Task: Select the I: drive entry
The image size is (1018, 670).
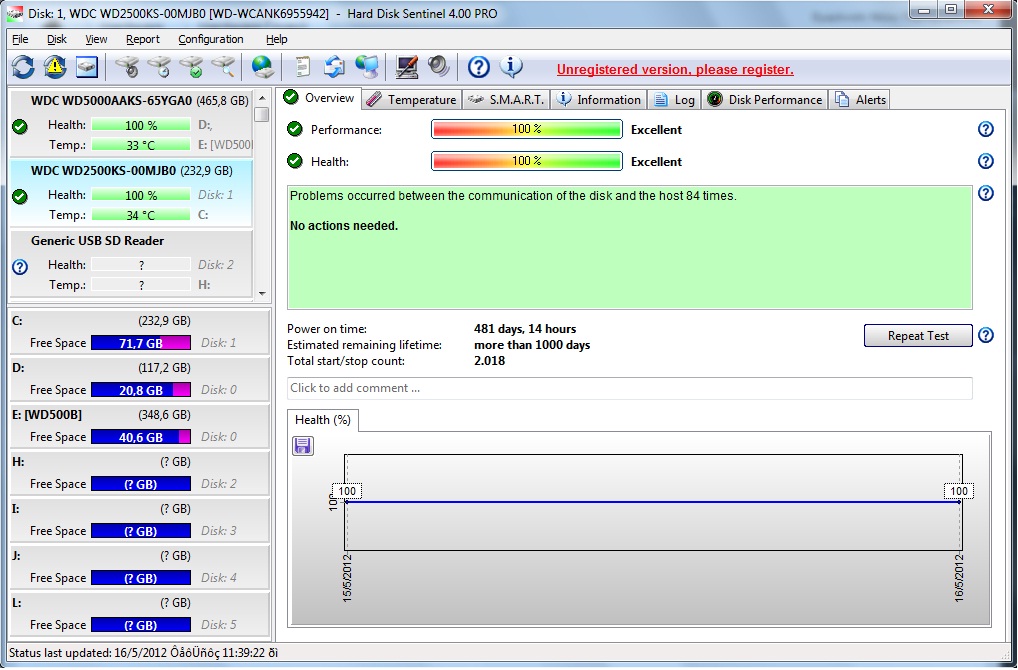Action: tap(140, 521)
